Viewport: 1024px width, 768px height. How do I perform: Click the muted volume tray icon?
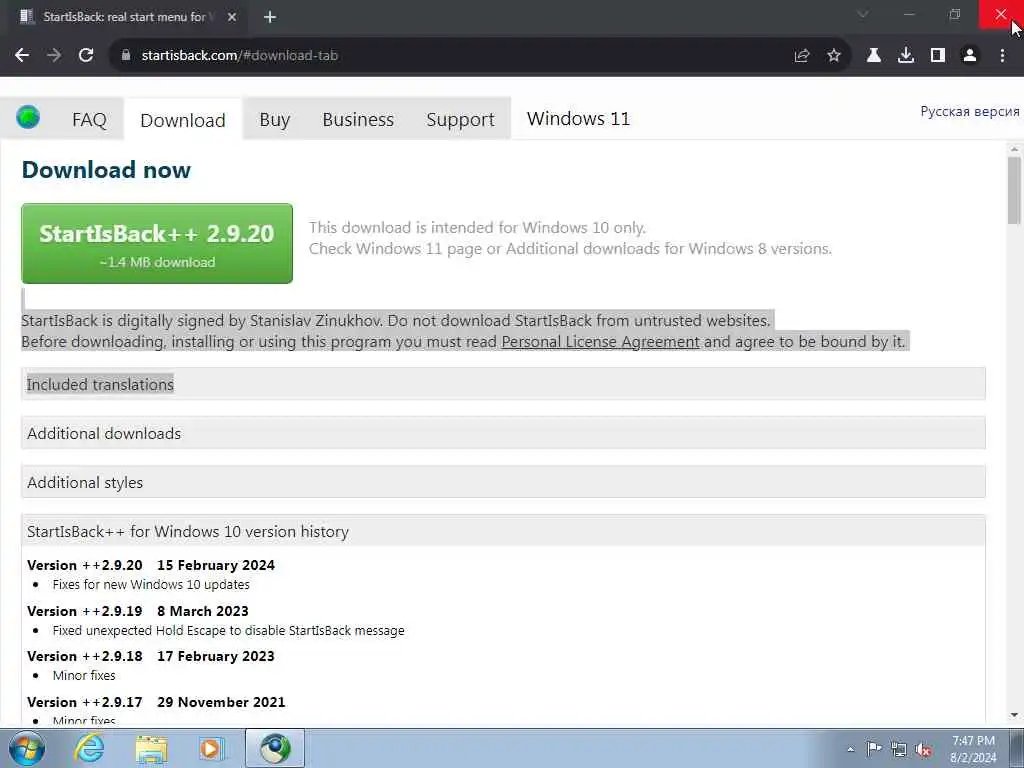[923, 749]
